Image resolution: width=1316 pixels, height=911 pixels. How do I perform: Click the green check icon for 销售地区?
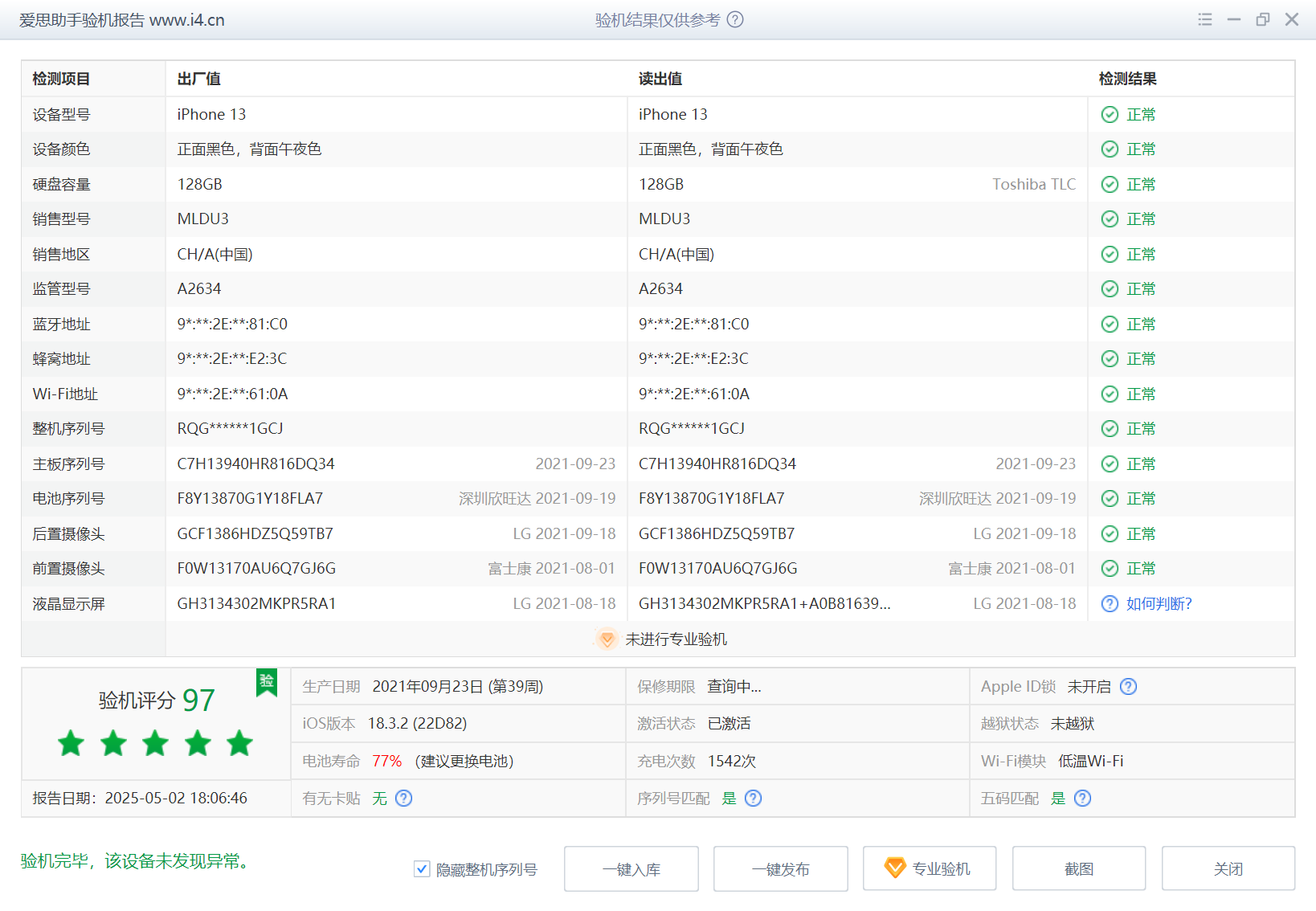coord(1110,254)
